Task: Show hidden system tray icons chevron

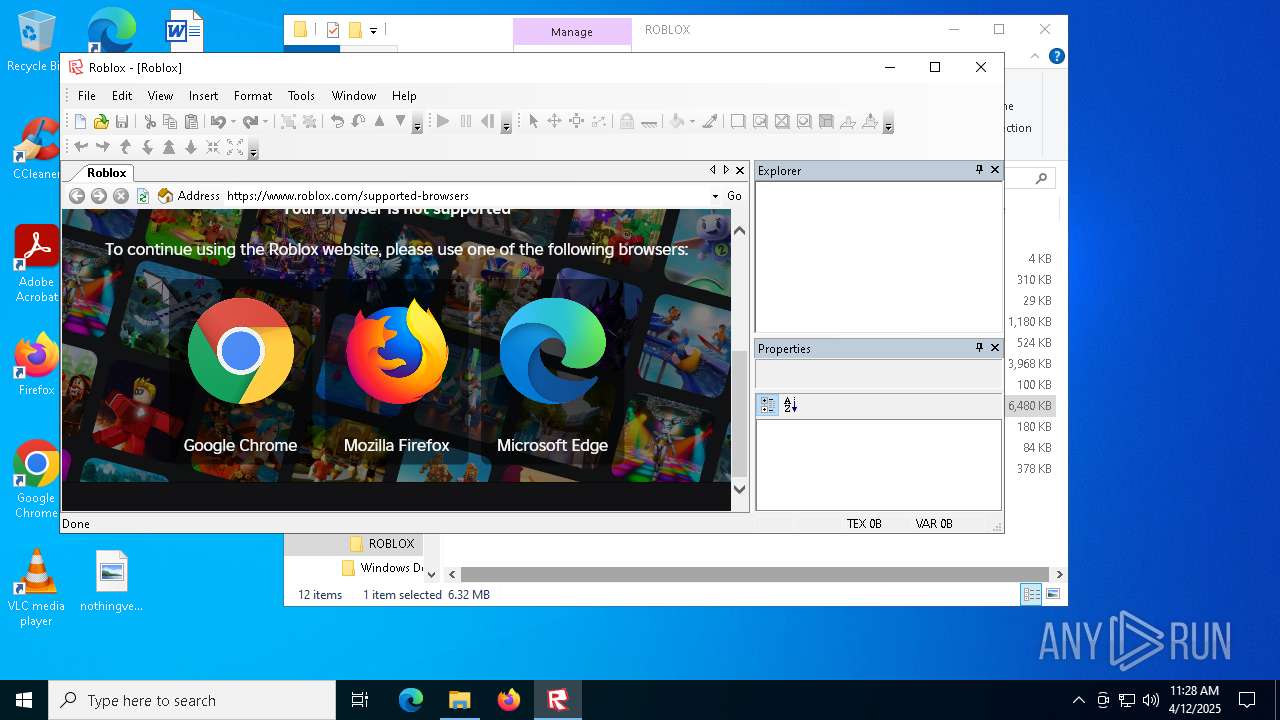Action: (1078, 700)
